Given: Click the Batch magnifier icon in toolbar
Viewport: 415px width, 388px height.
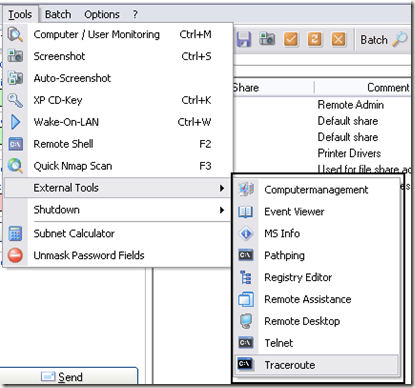Looking at the screenshot, I should click(x=400, y=39).
